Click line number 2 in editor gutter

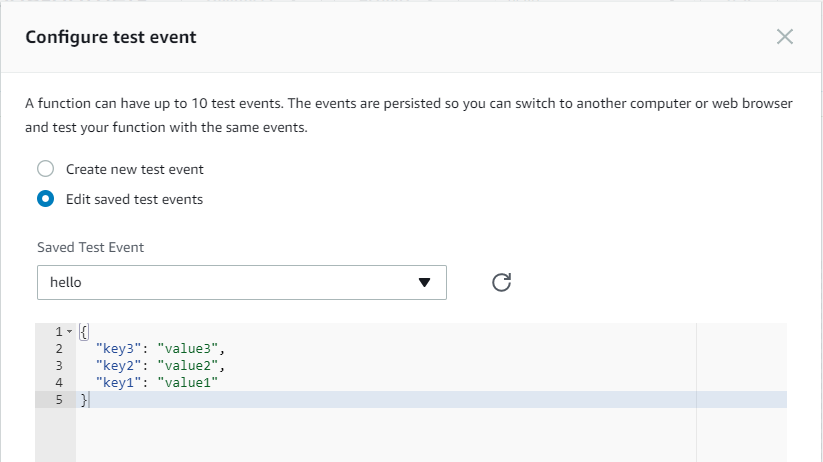[59, 349]
